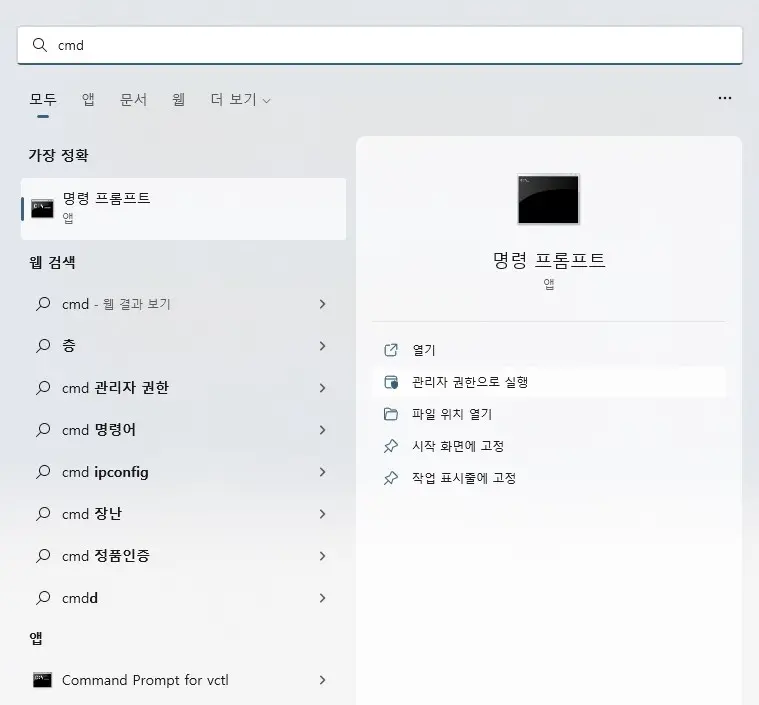Click search icon beside 'cmd 명령어'
Viewport: 759px width, 705px height.
click(x=43, y=429)
